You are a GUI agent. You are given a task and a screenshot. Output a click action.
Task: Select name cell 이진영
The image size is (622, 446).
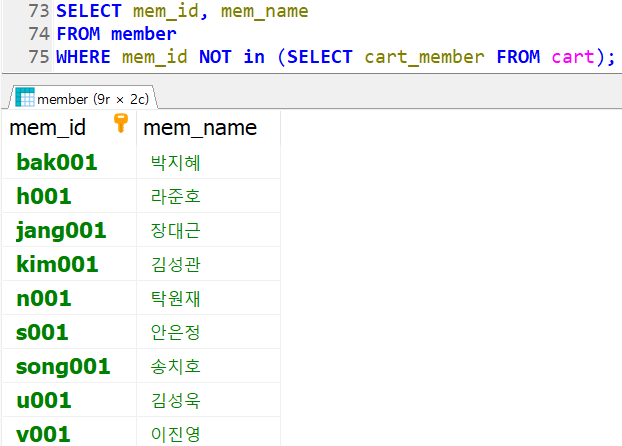coord(208,432)
